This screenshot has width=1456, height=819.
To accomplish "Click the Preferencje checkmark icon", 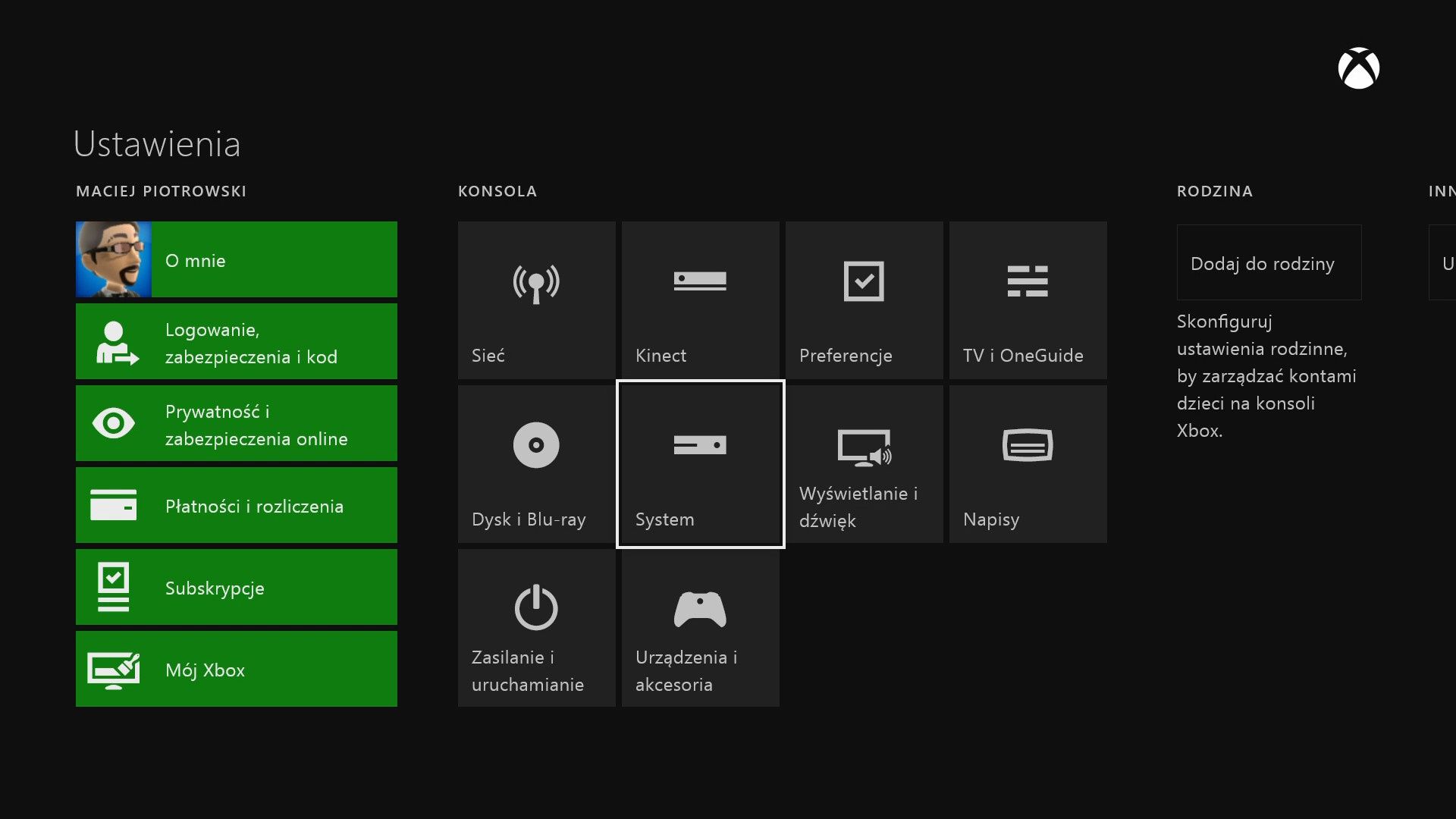I will 864,281.
